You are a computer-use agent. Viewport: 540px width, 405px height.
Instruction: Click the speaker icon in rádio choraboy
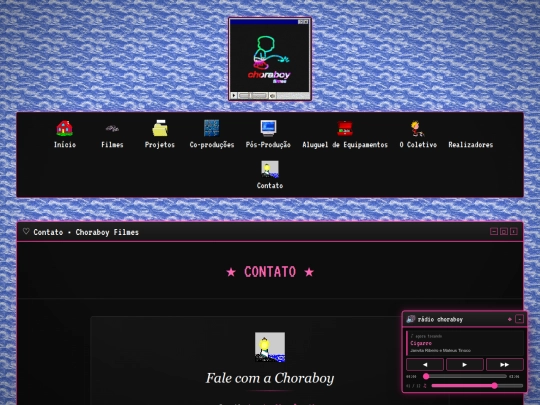click(x=411, y=319)
